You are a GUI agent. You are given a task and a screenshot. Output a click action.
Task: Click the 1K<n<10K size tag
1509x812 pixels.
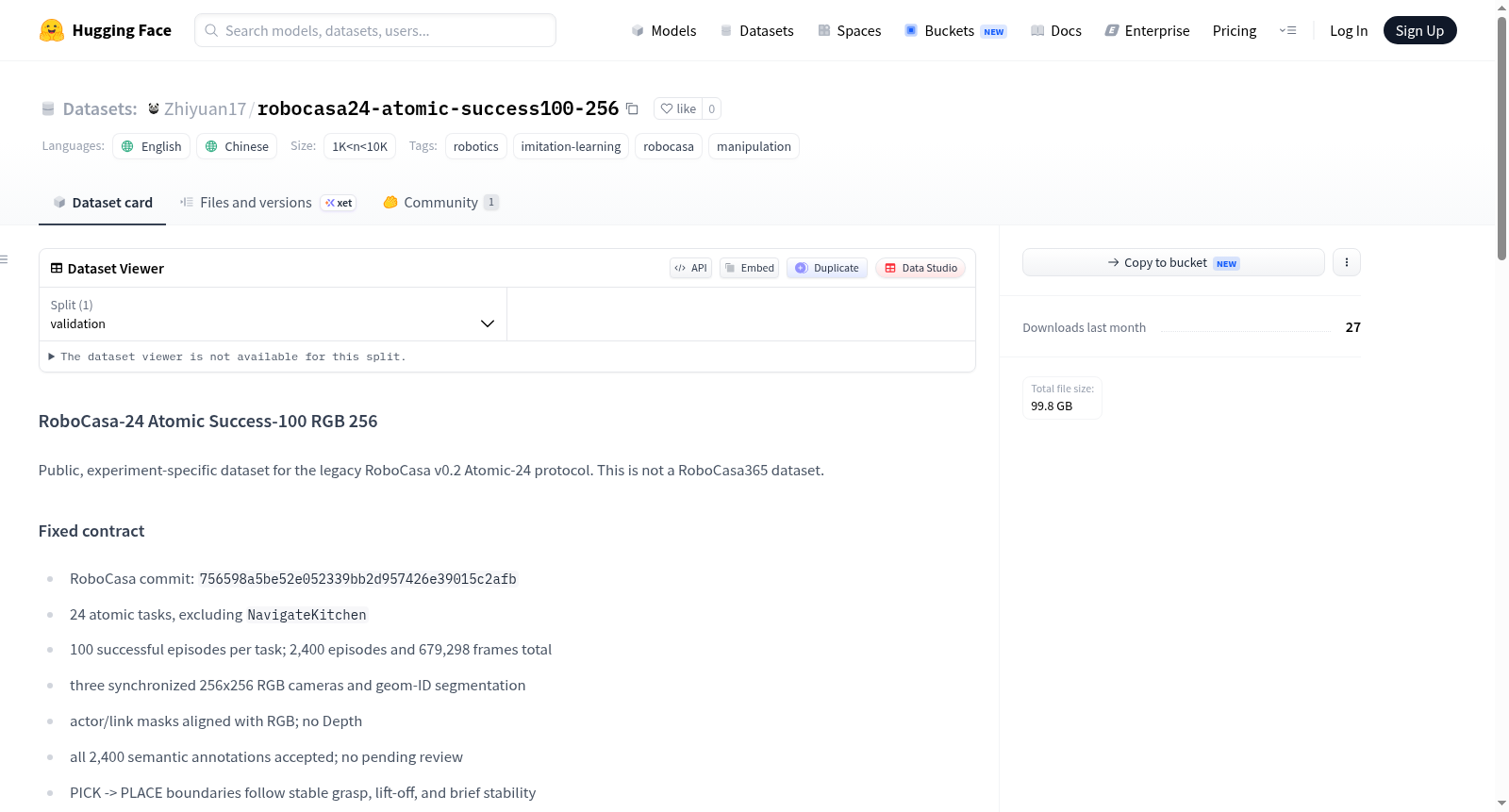[x=359, y=146]
